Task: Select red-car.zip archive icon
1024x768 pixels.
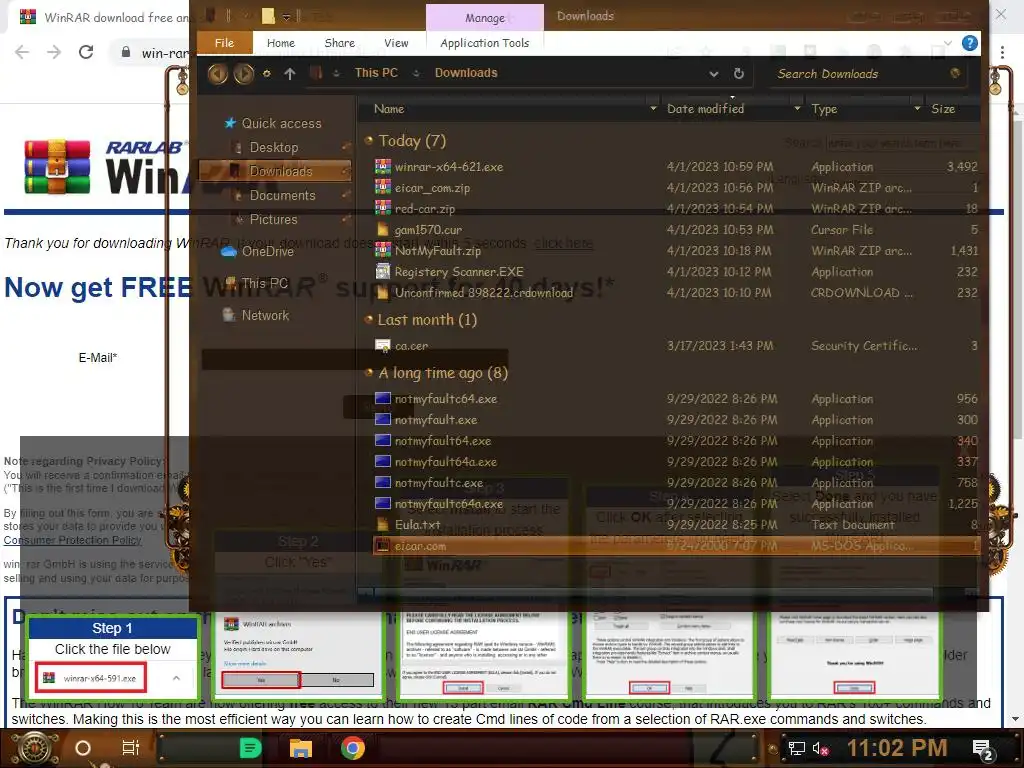Action: pyautogui.click(x=383, y=208)
